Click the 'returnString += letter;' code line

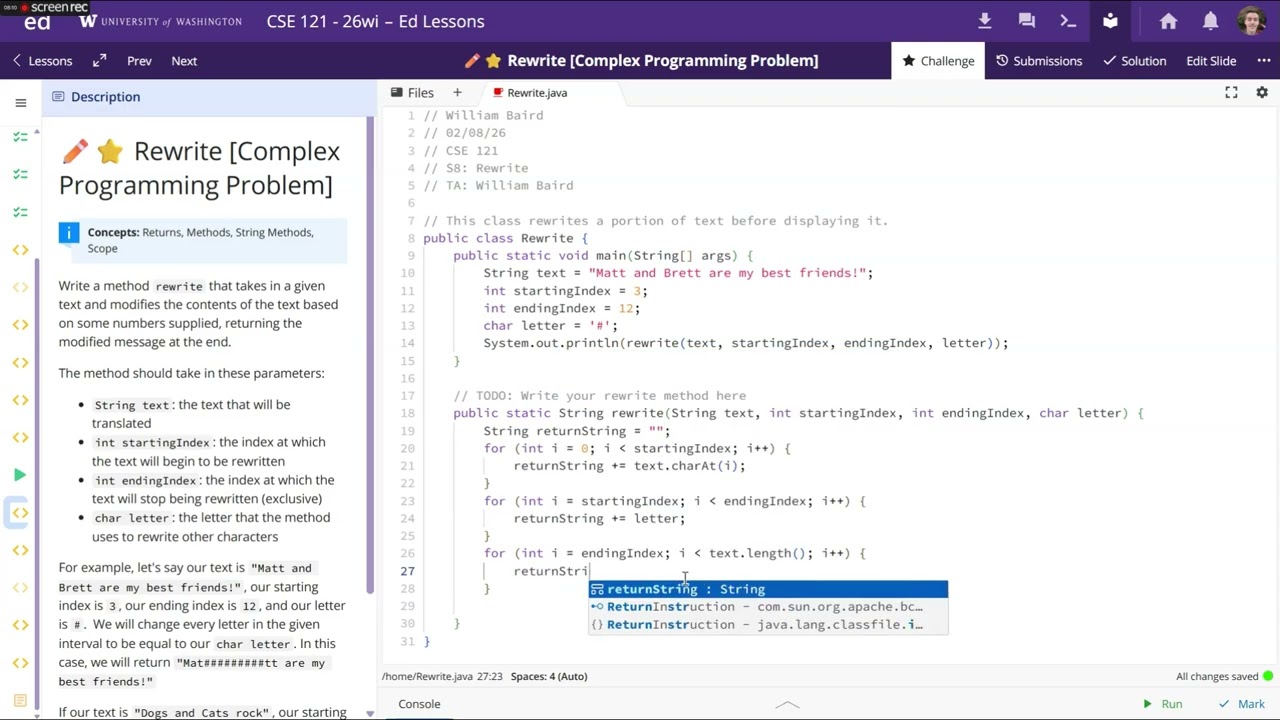(599, 518)
